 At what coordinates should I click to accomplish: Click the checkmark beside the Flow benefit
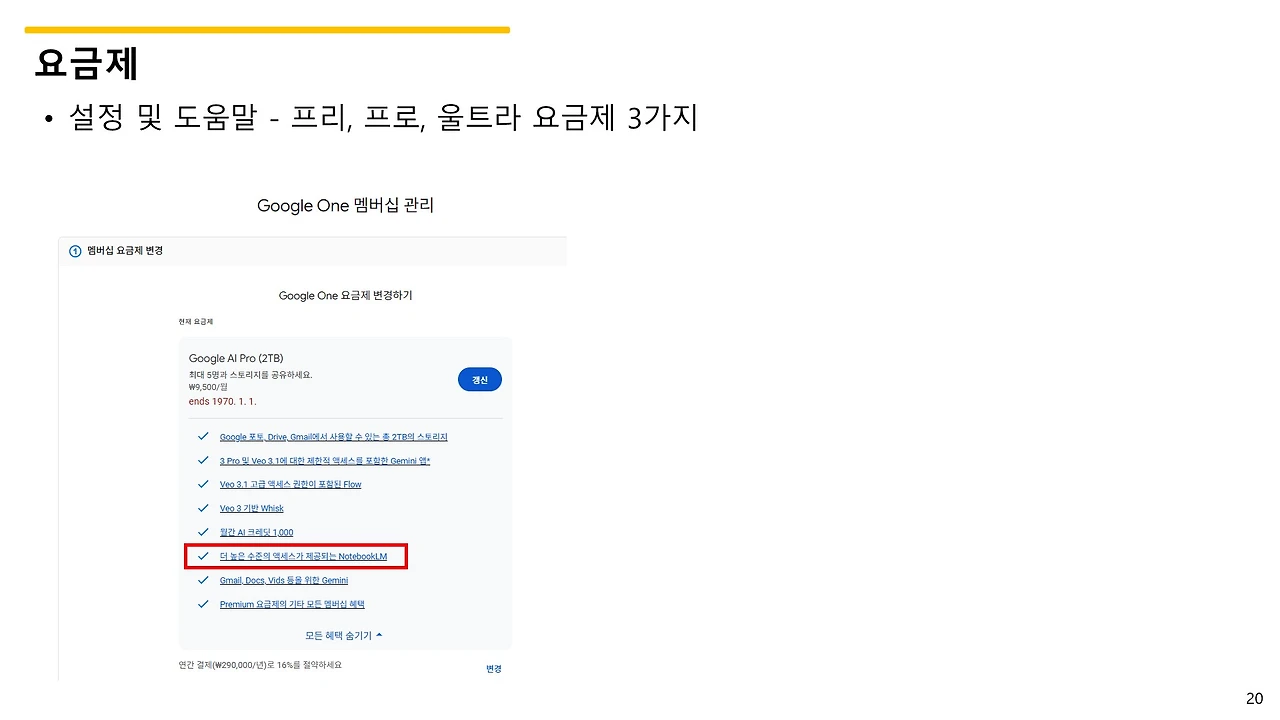pyautogui.click(x=203, y=484)
